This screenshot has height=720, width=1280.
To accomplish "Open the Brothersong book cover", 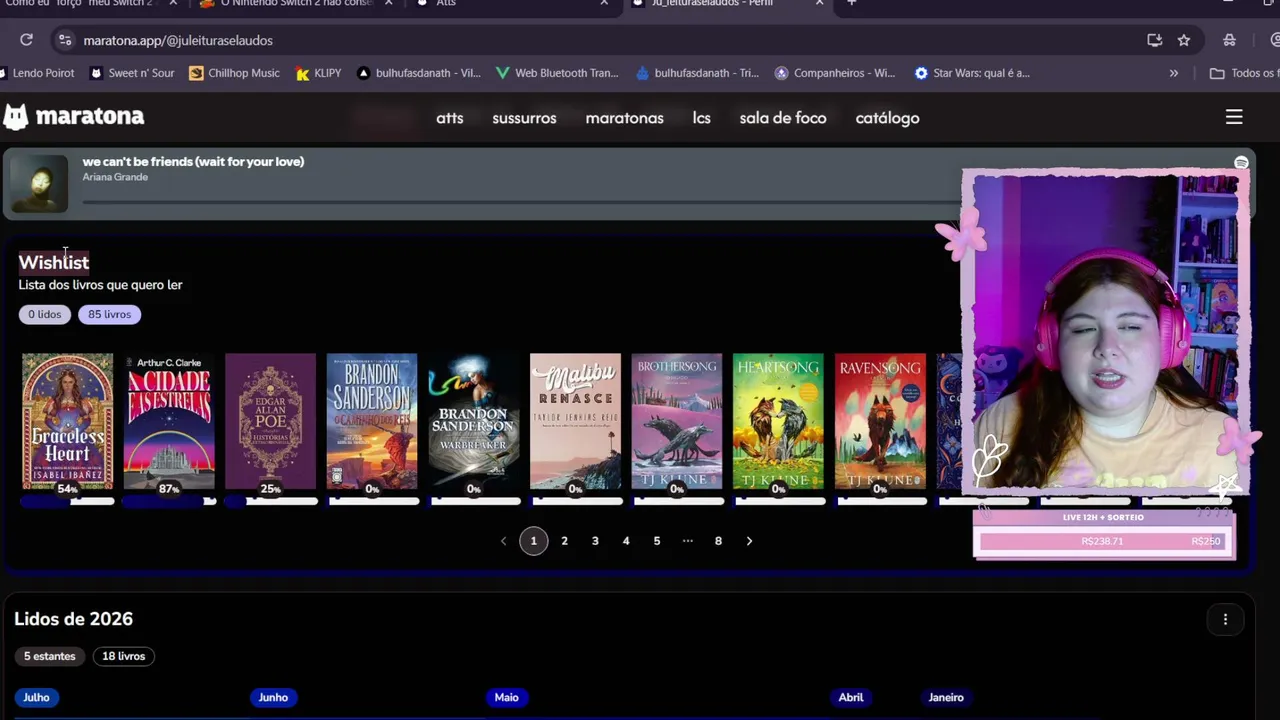I will (677, 421).
